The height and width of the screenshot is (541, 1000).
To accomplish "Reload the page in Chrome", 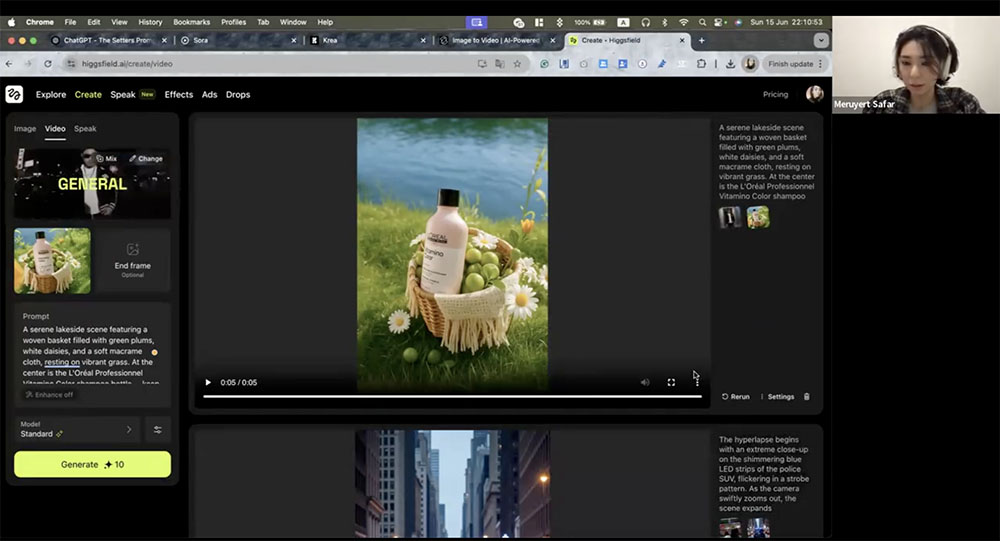I will (49, 63).
